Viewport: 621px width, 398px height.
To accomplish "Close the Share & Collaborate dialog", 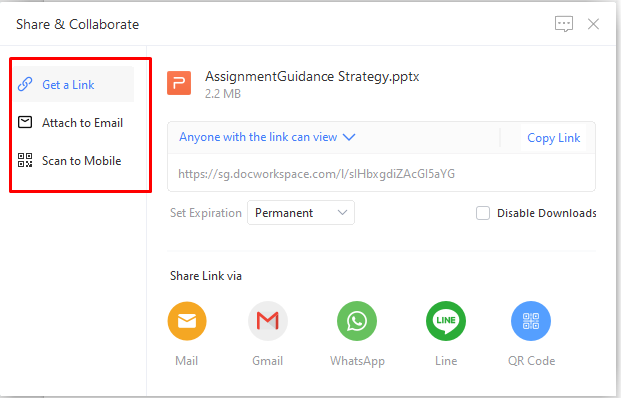I will (x=593, y=24).
